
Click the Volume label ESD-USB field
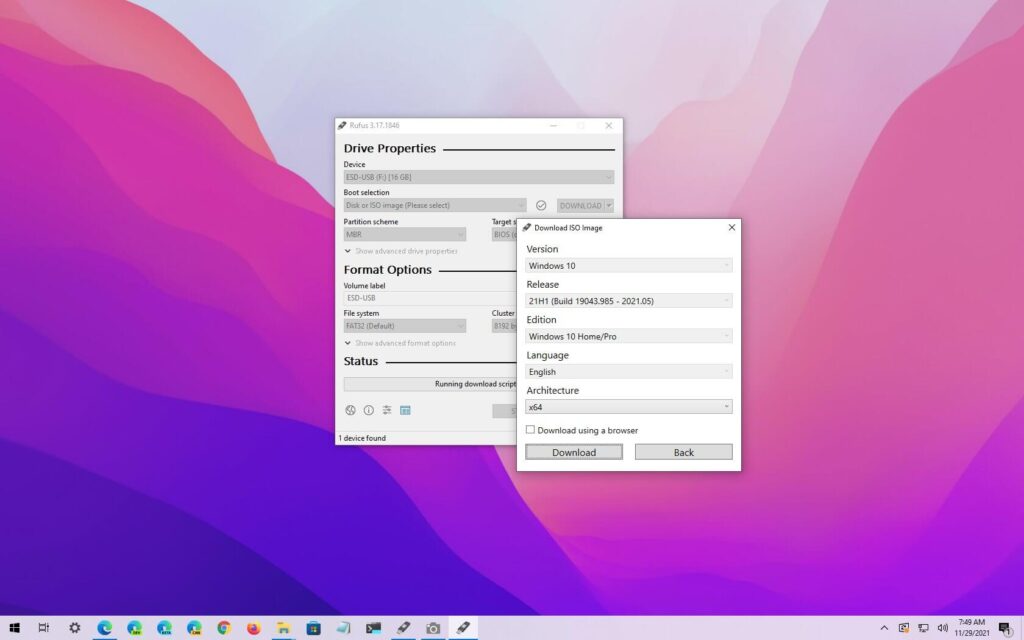pos(430,298)
